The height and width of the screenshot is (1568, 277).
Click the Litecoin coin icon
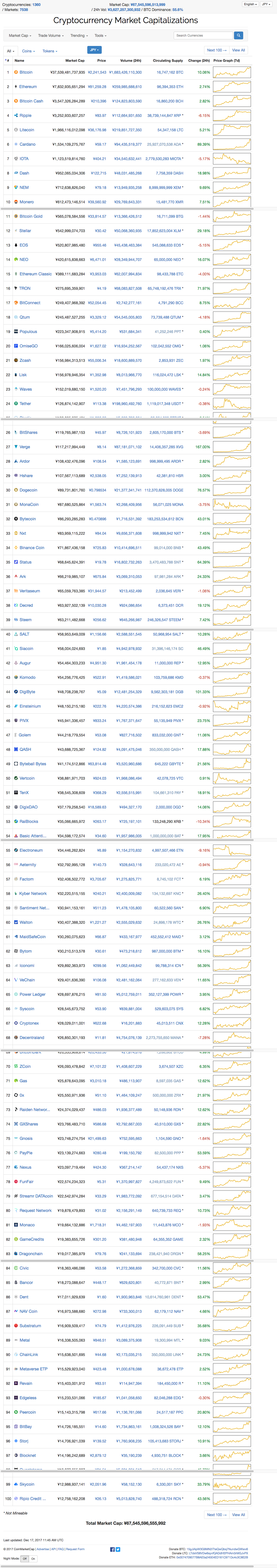pyautogui.click(x=16, y=130)
